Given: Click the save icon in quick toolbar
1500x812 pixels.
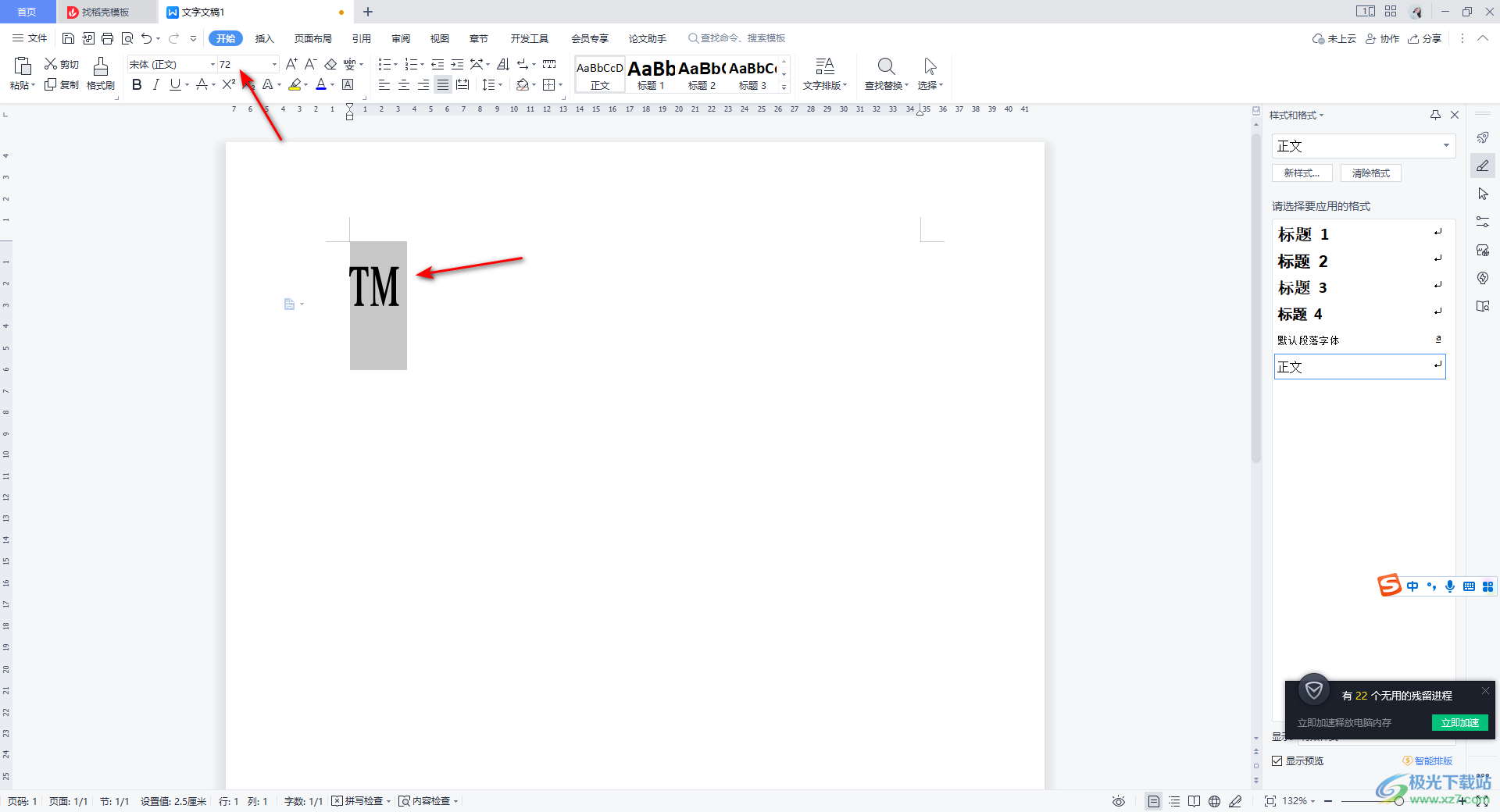Looking at the screenshot, I should coord(68,38).
